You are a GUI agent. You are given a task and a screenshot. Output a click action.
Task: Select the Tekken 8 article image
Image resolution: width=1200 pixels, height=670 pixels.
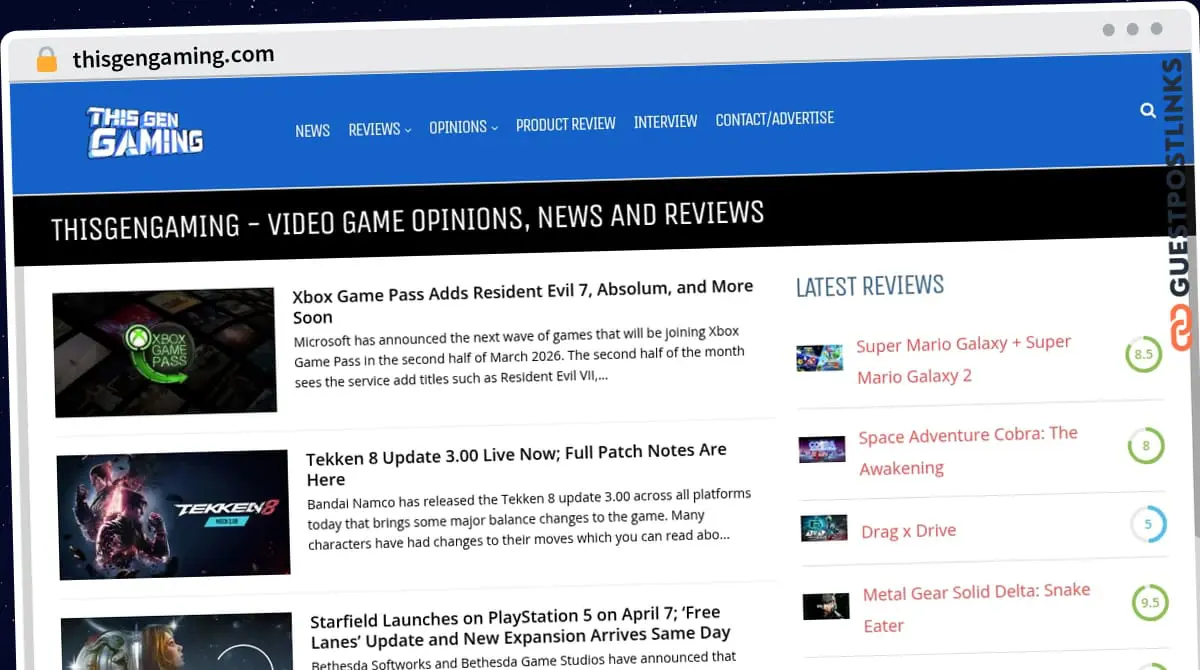174,514
